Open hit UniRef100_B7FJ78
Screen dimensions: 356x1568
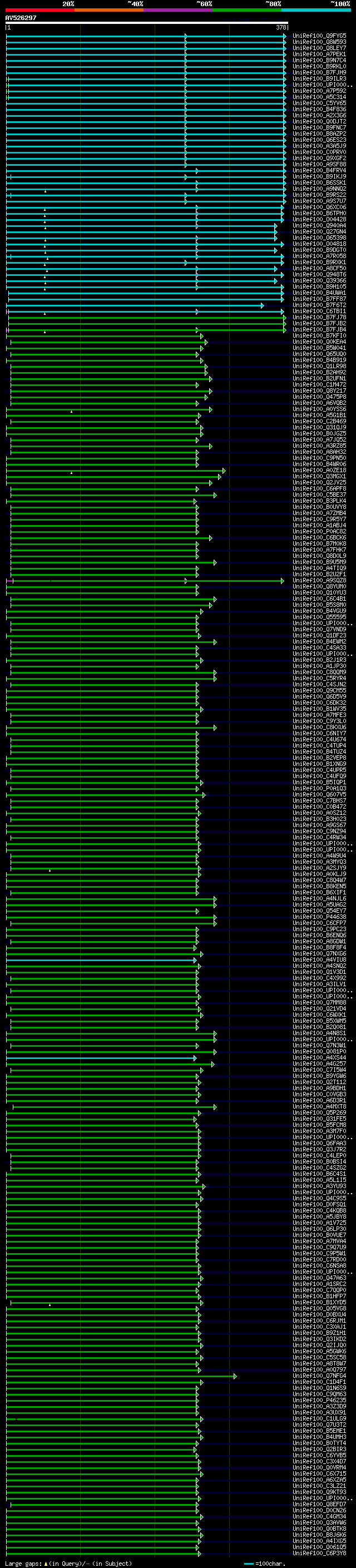pos(319,317)
